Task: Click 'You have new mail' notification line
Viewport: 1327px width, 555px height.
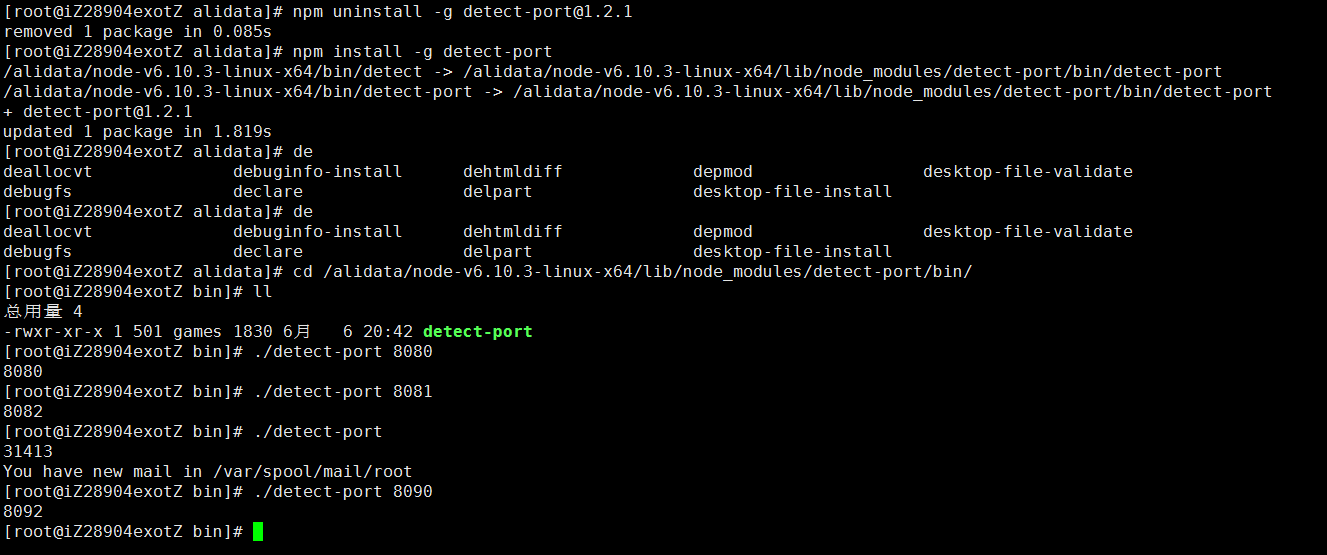Action: 208,471
